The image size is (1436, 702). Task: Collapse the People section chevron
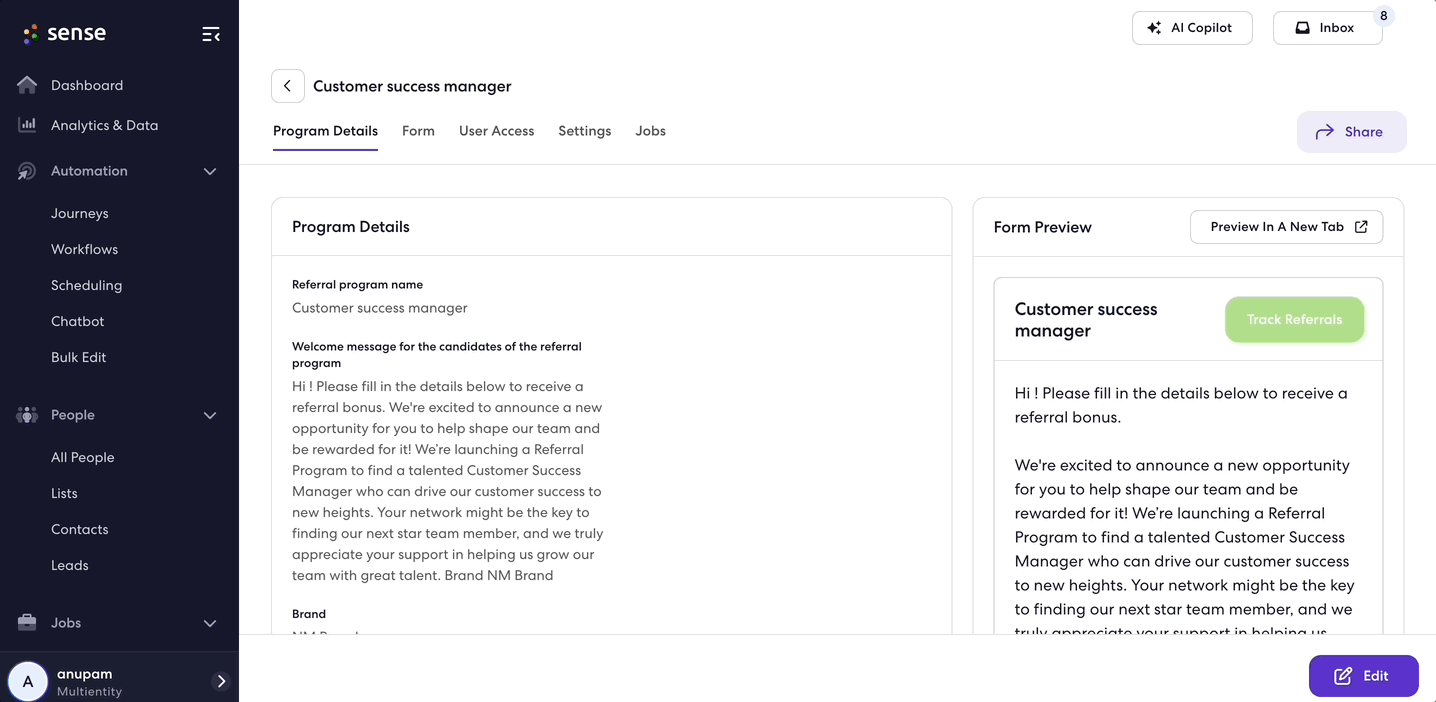(x=210, y=415)
